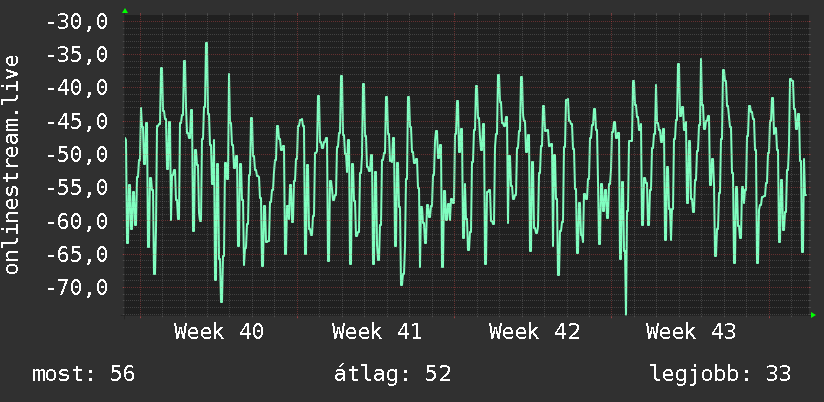This screenshot has width=824, height=402.
Task: Click the -70,0 Y-axis value
Action: pos(77,288)
